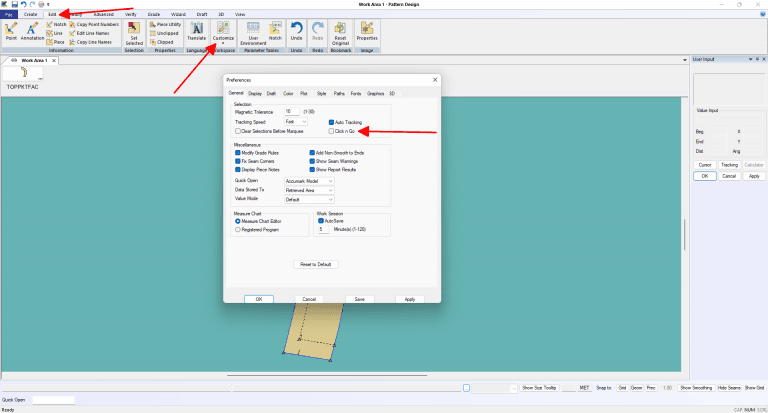Viewport: 768px width, 413px height.
Task: Switch to the Display tab in Preferences
Action: pyautogui.click(x=255, y=93)
